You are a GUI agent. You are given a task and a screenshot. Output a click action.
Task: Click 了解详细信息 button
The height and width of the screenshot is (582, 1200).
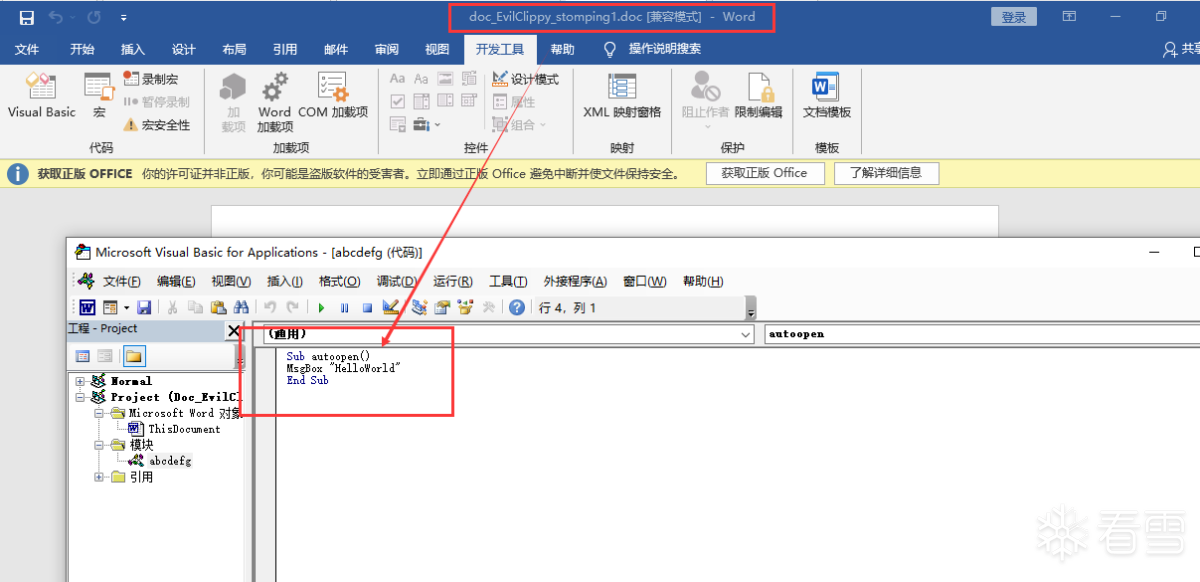click(x=886, y=173)
